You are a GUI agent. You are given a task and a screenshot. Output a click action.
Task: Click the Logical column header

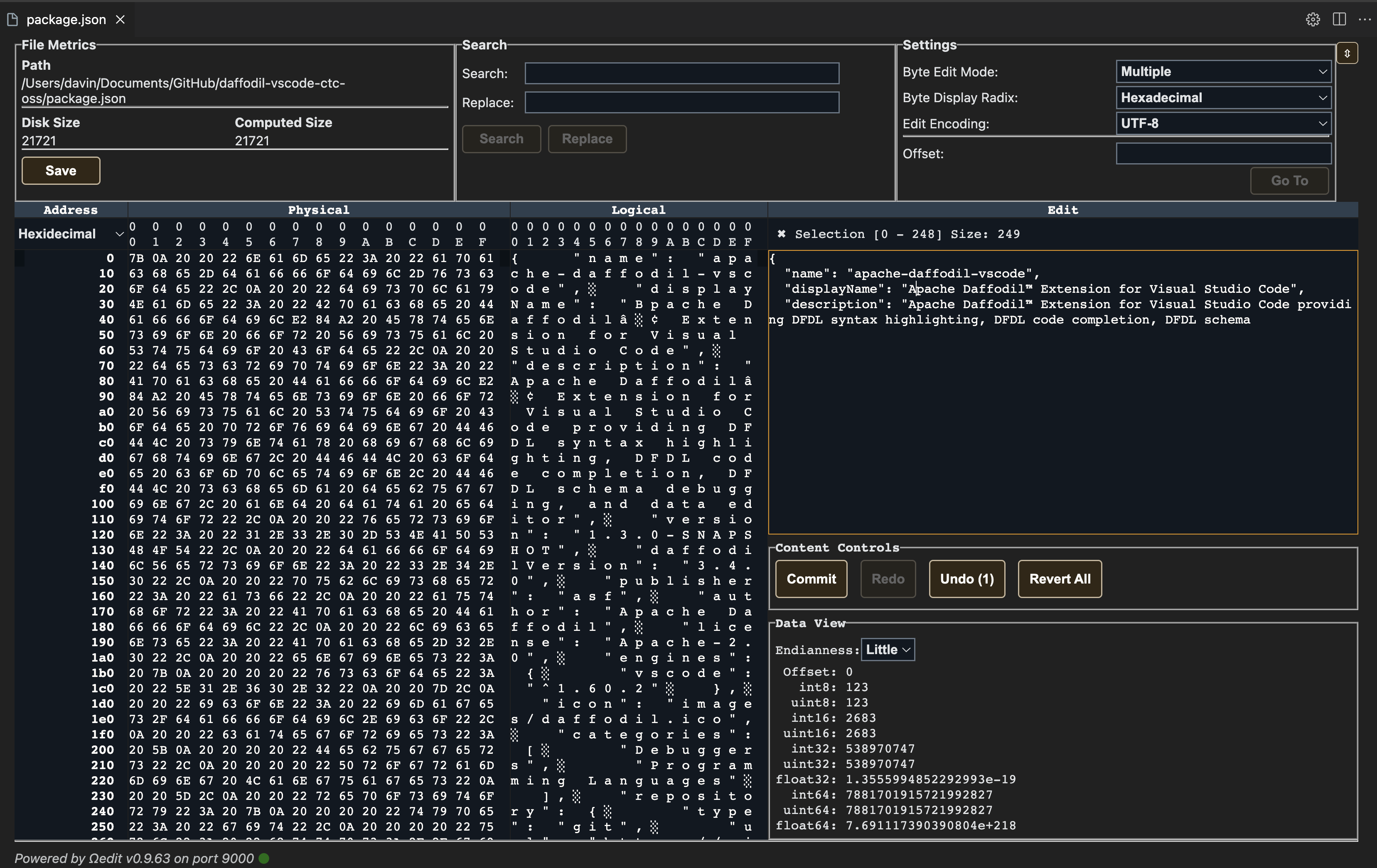pyautogui.click(x=638, y=210)
